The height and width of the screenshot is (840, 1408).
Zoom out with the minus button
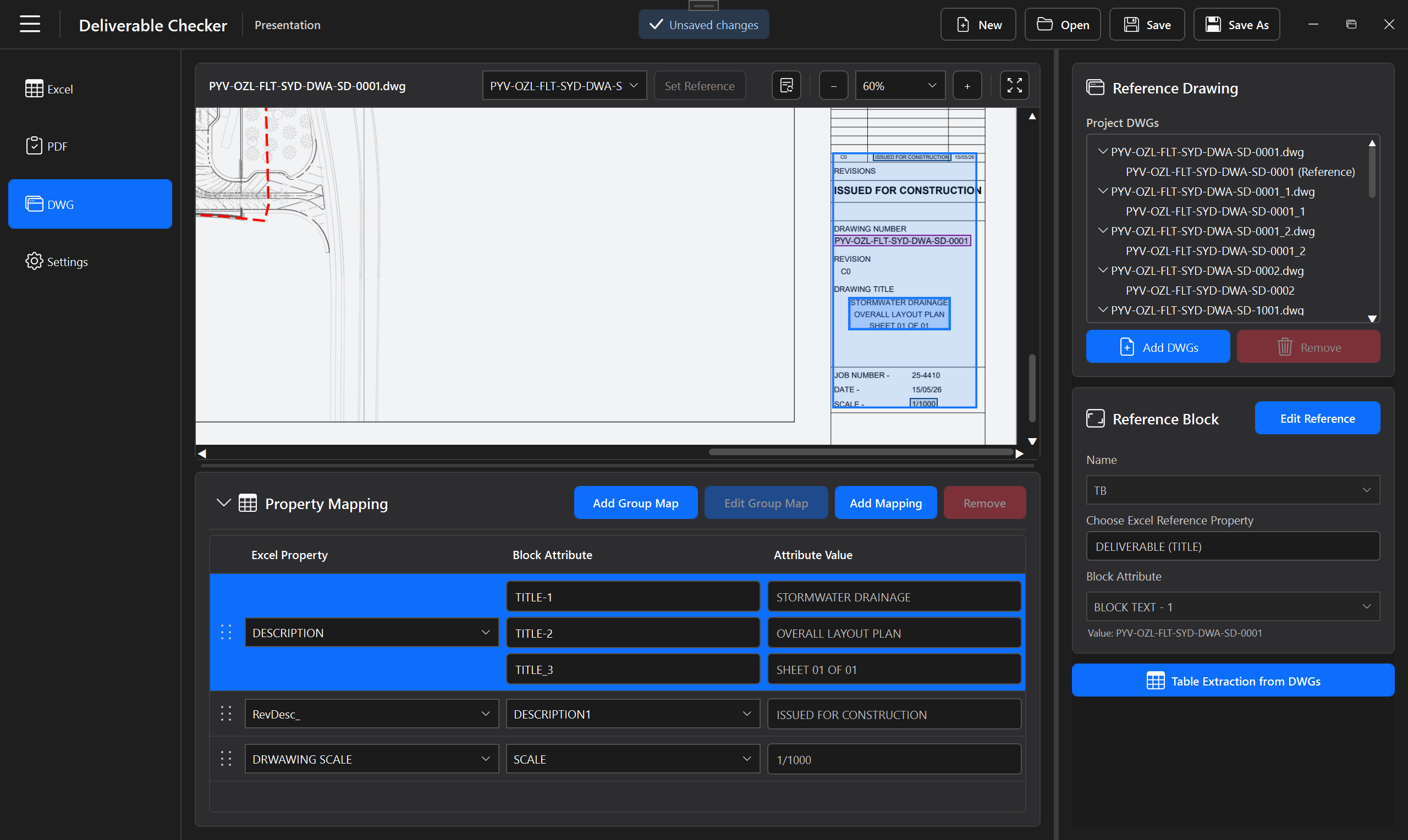pos(833,86)
